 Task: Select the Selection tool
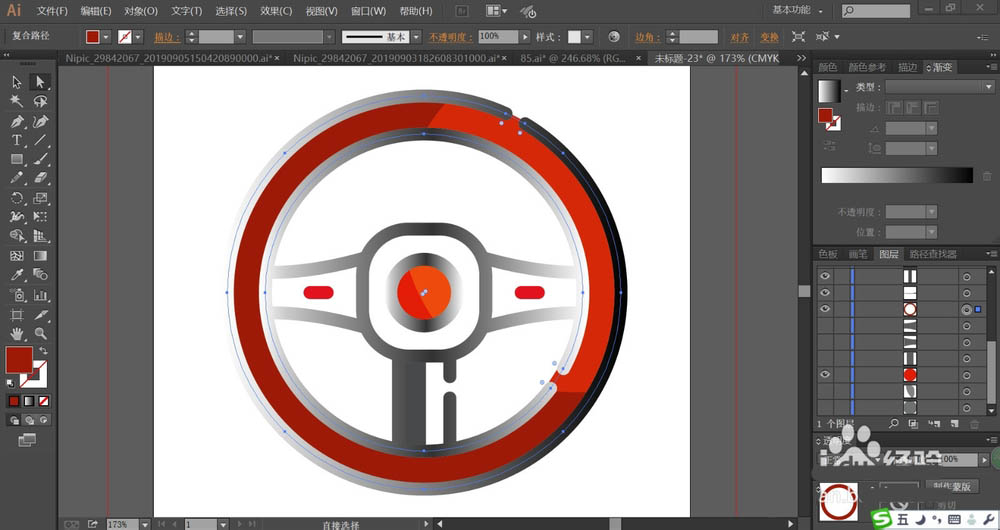(x=17, y=82)
